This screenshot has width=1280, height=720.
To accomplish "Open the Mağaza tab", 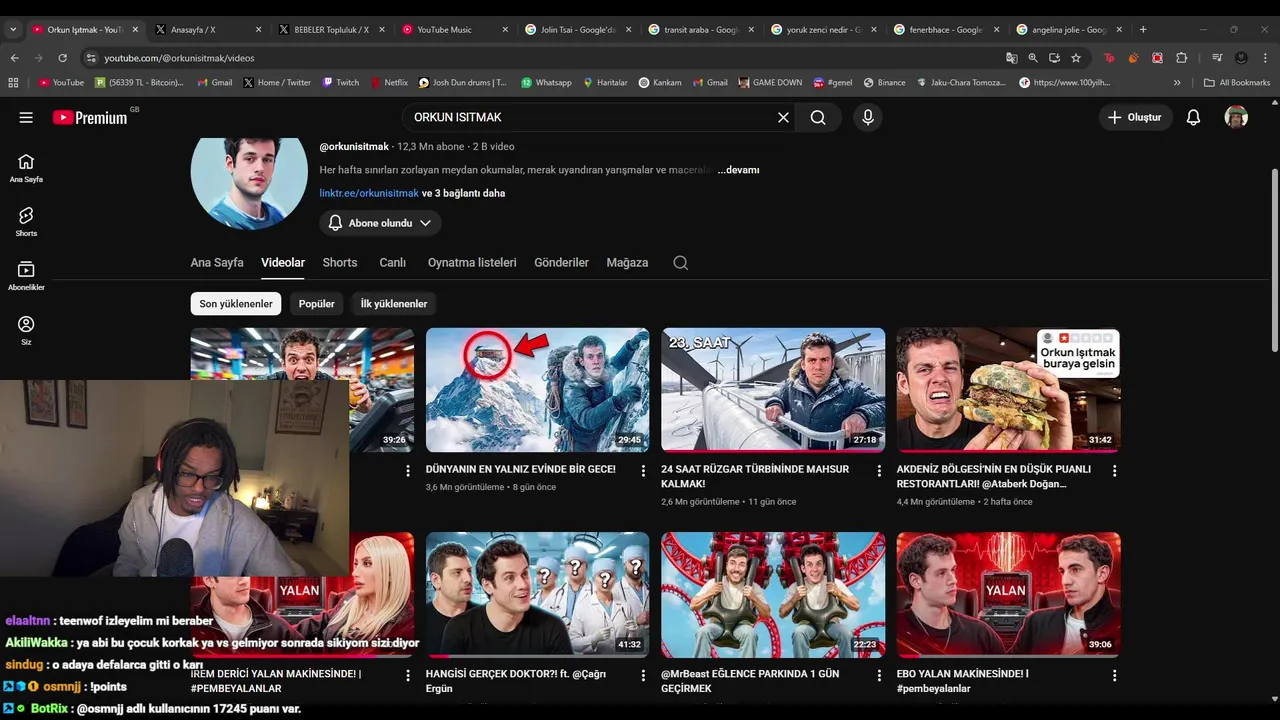I will pos(627,263).
